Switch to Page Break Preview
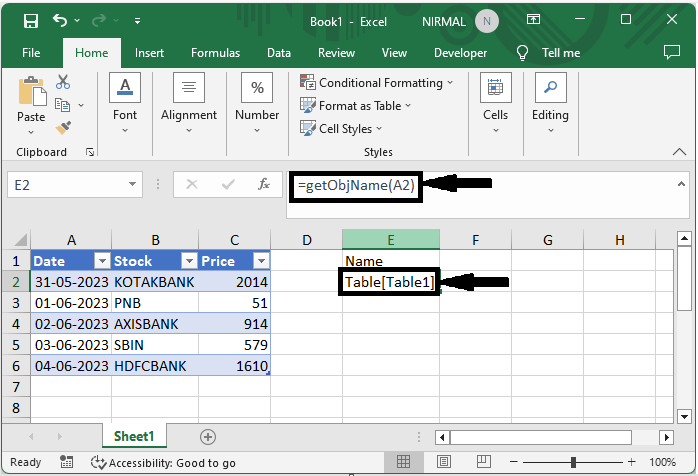 coord(483,462)
